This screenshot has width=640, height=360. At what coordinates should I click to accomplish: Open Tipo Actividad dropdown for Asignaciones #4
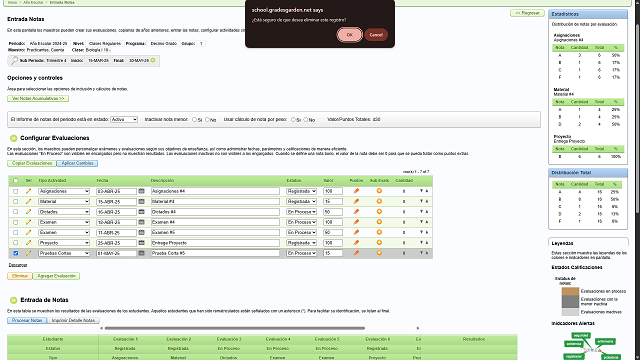click(64, 191)
